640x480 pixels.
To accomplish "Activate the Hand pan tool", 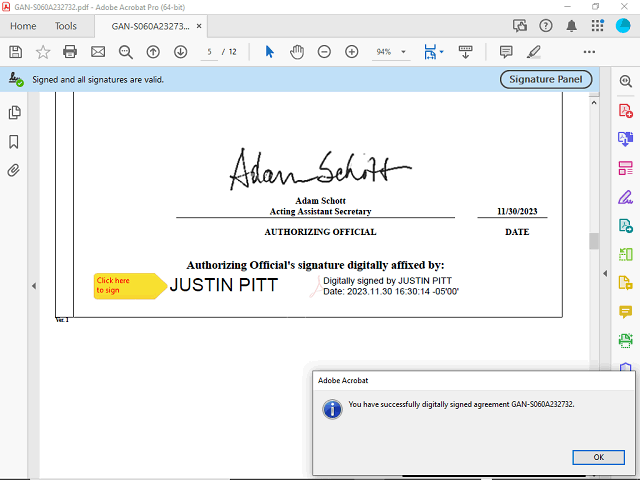I will tap(297, 52).
